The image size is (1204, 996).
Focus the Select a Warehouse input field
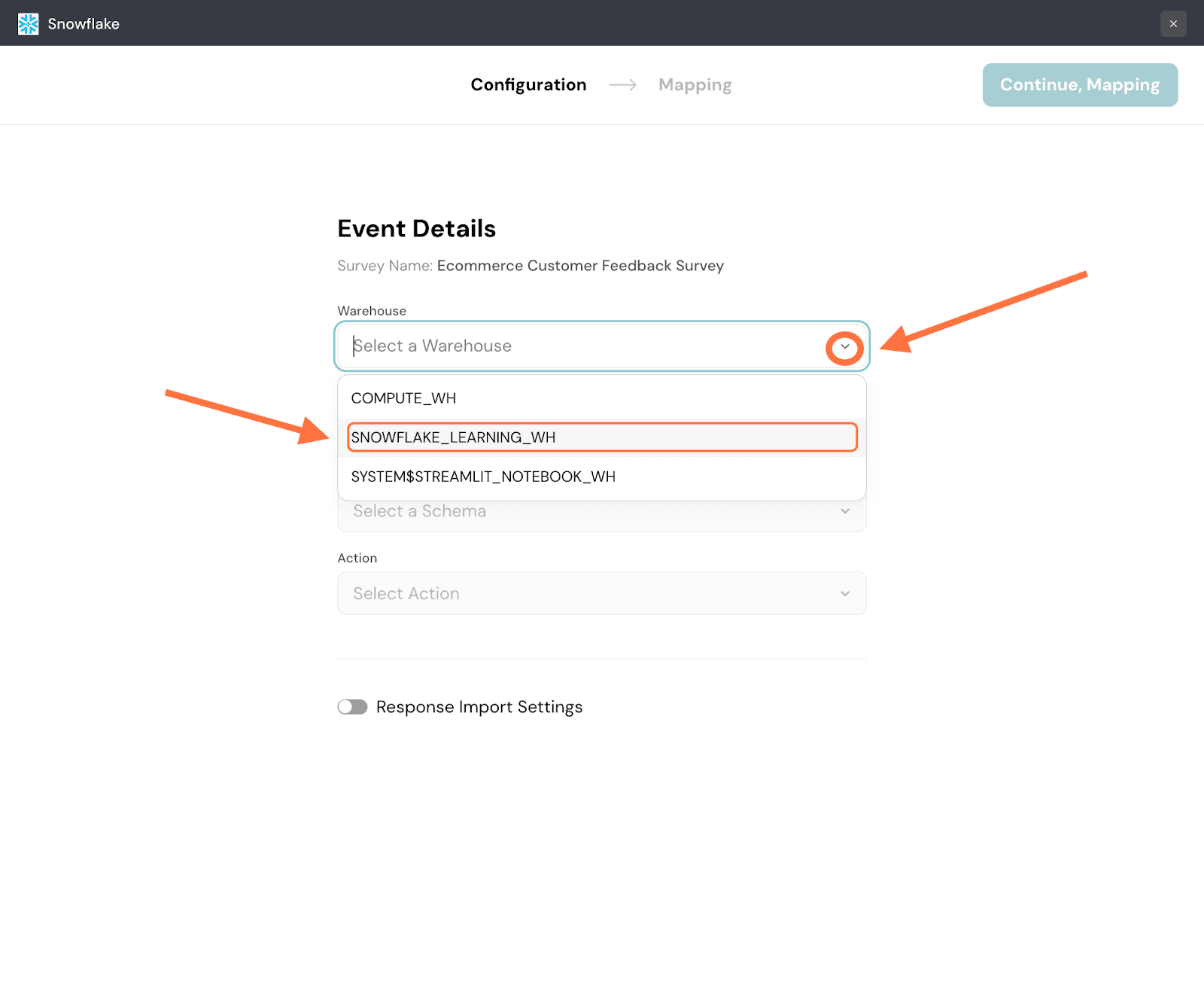click(579, 346)
